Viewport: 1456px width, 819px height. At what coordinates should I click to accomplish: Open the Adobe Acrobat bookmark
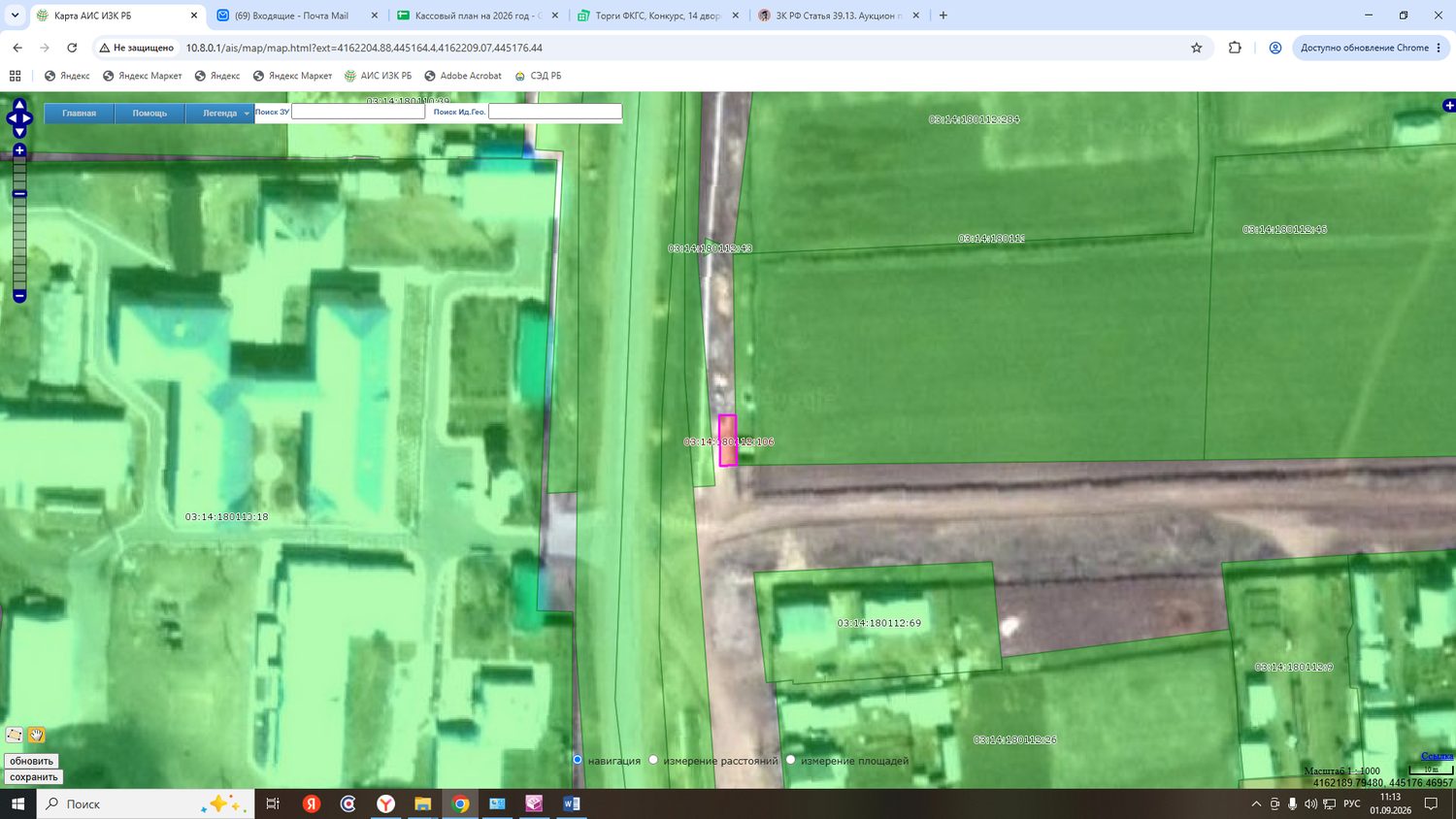coord(463,76)
